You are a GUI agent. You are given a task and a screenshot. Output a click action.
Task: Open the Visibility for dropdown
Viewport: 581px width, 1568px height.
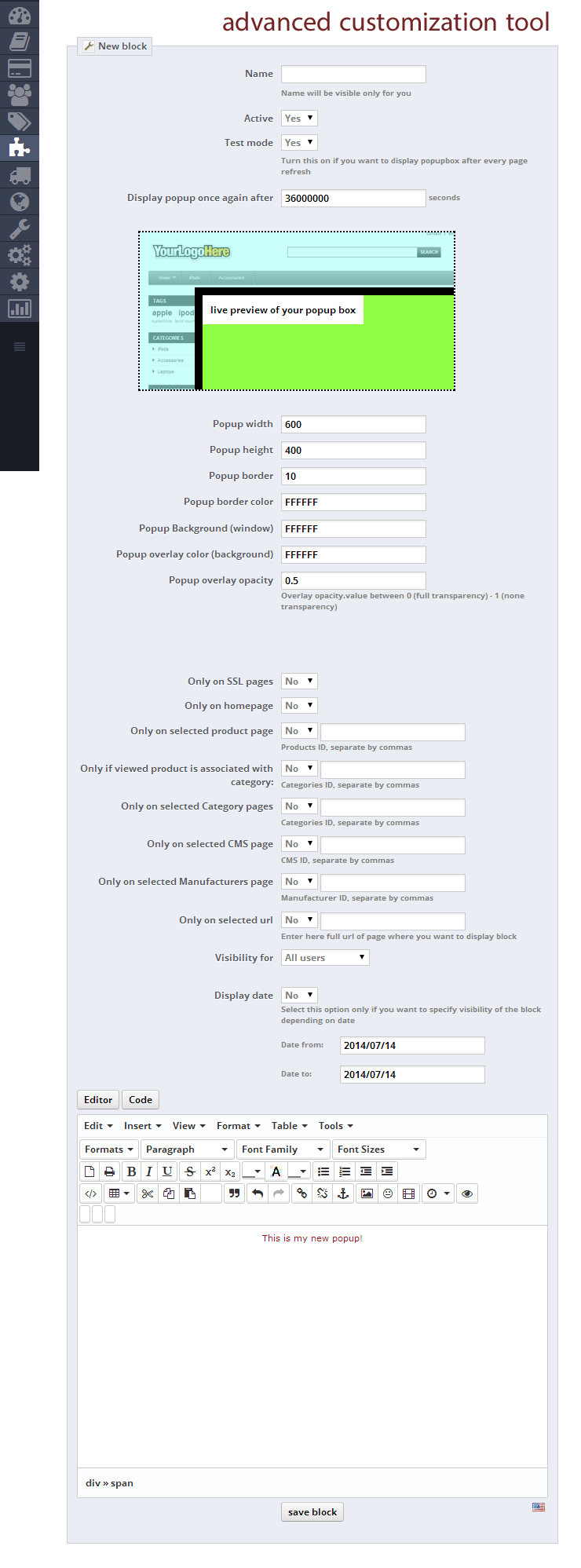point(324,957)
